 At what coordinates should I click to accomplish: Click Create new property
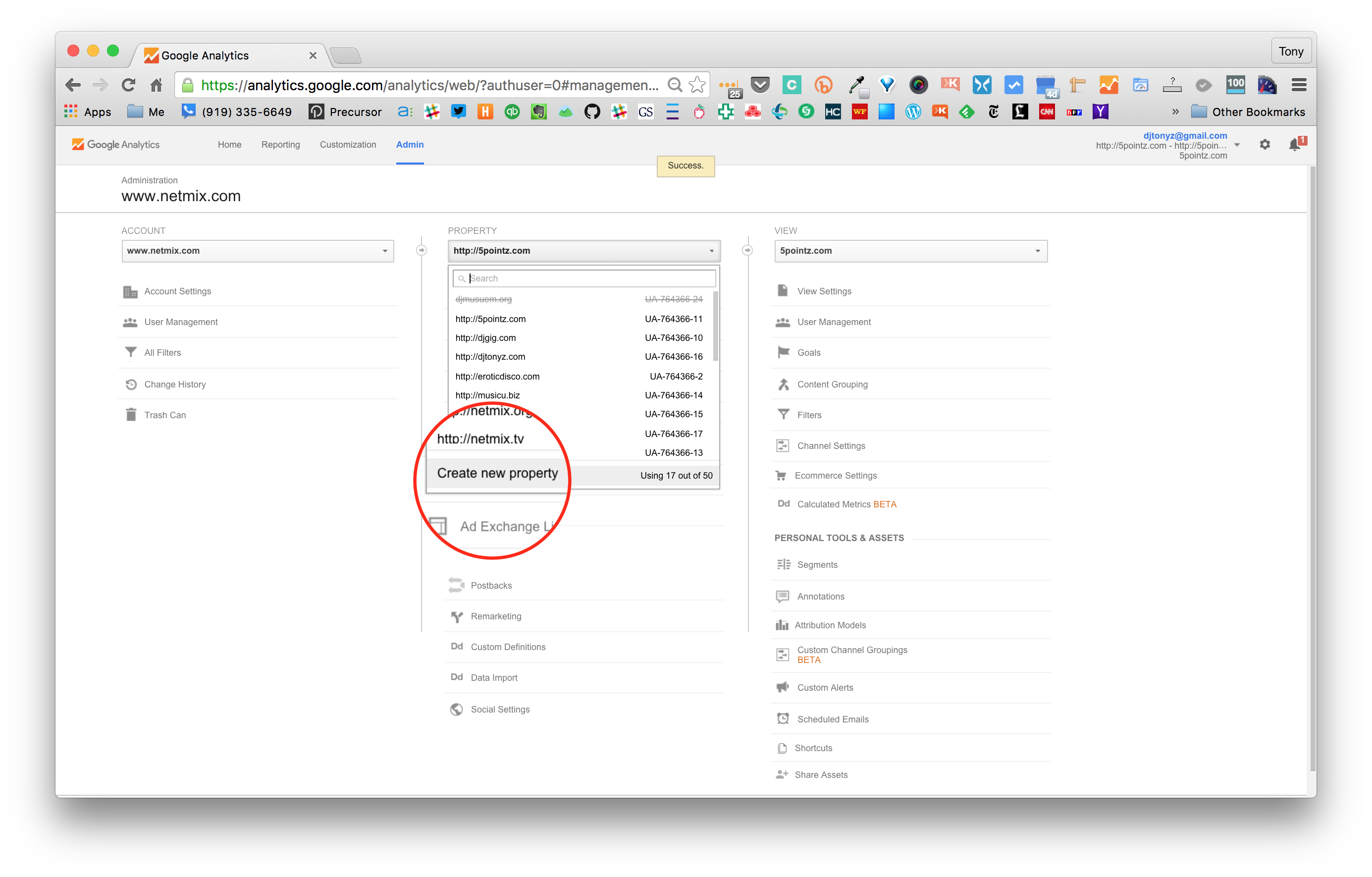pyautogui.click(x=497, y=474)
